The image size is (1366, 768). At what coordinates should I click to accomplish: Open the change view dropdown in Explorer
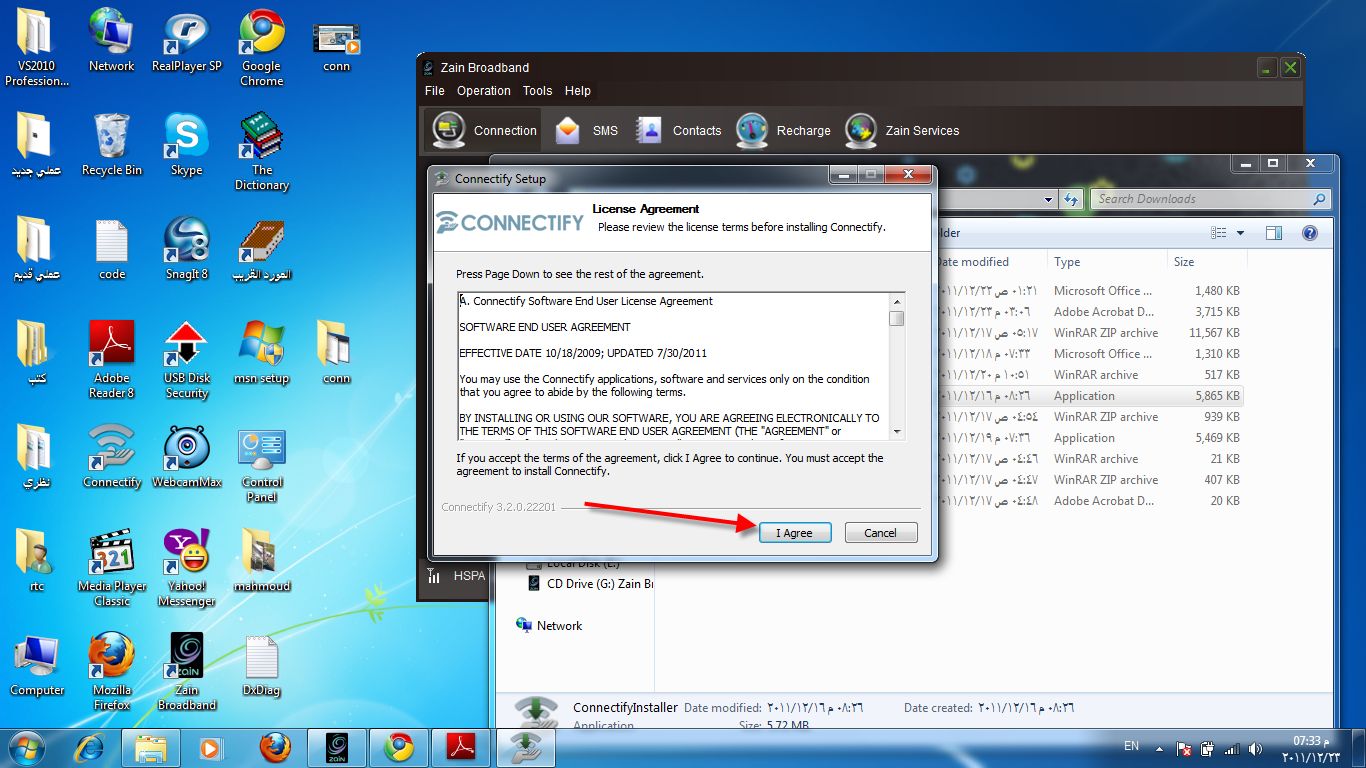click(x=1241, y=233)
